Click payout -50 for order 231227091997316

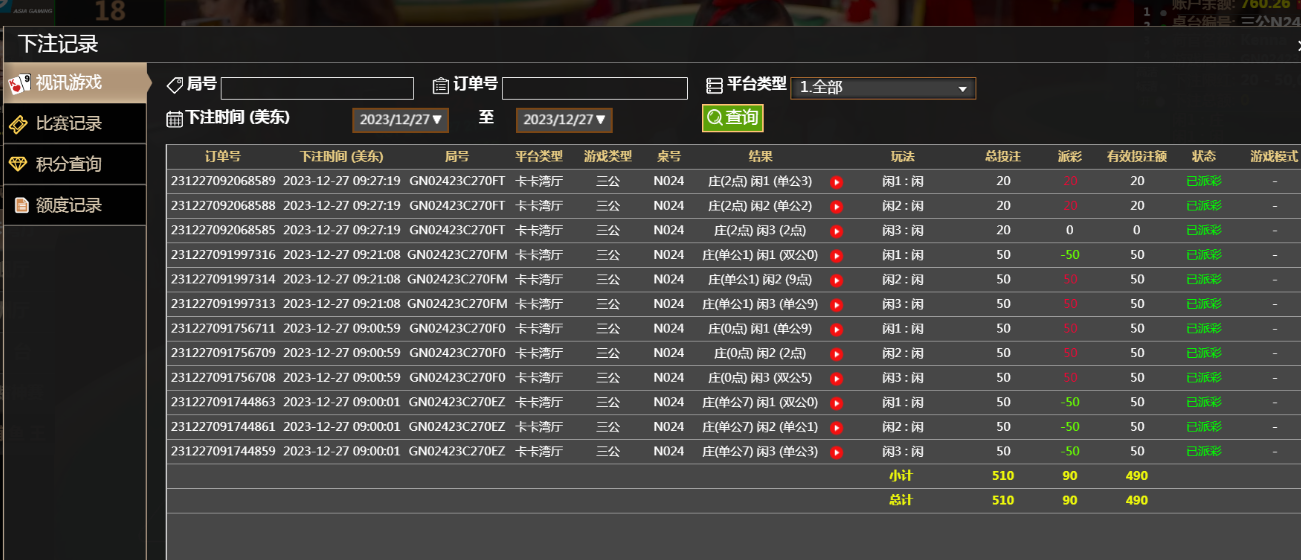coord(1070,255)
